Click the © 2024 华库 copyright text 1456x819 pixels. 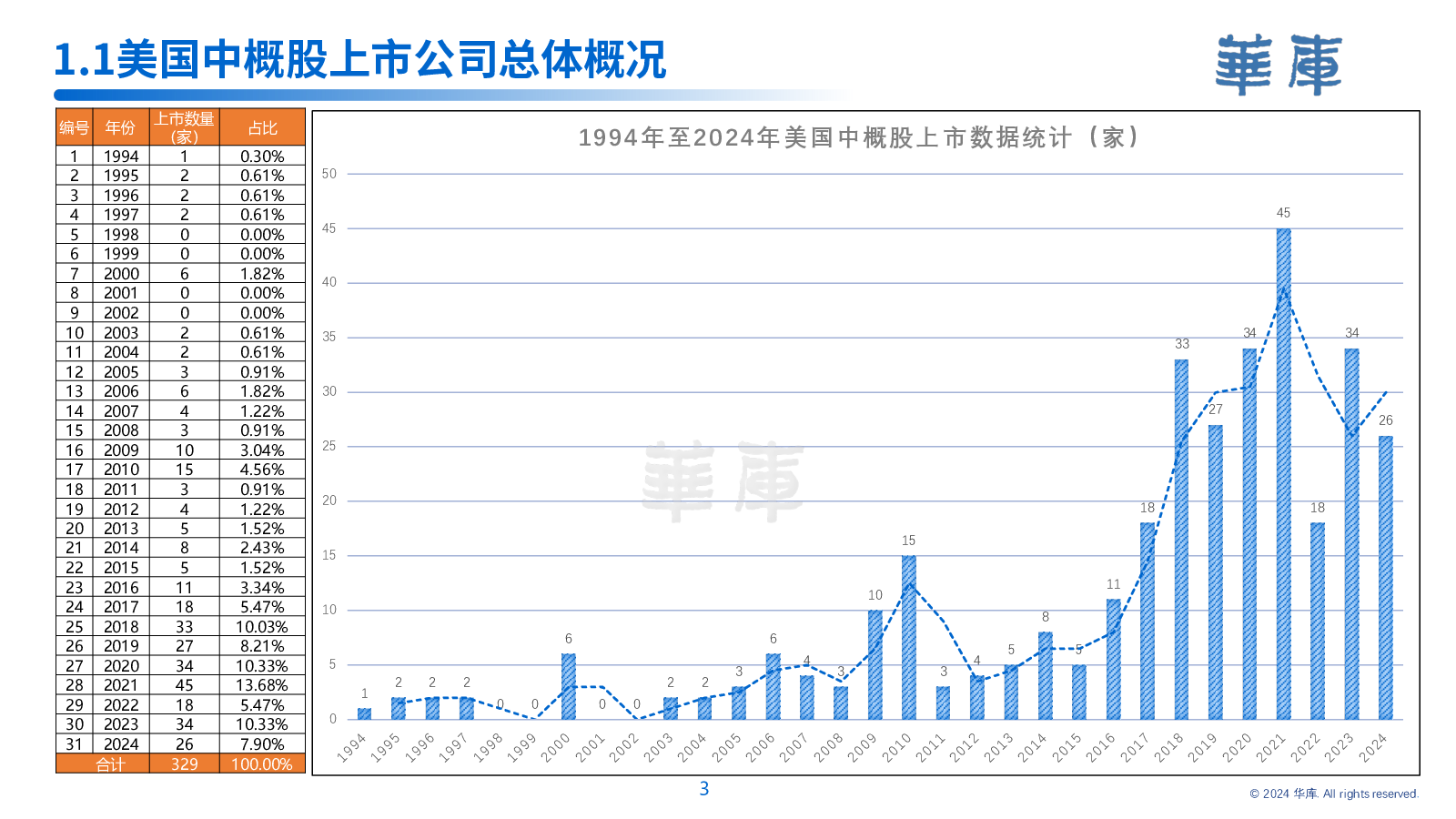click(x=1333, y=794)
